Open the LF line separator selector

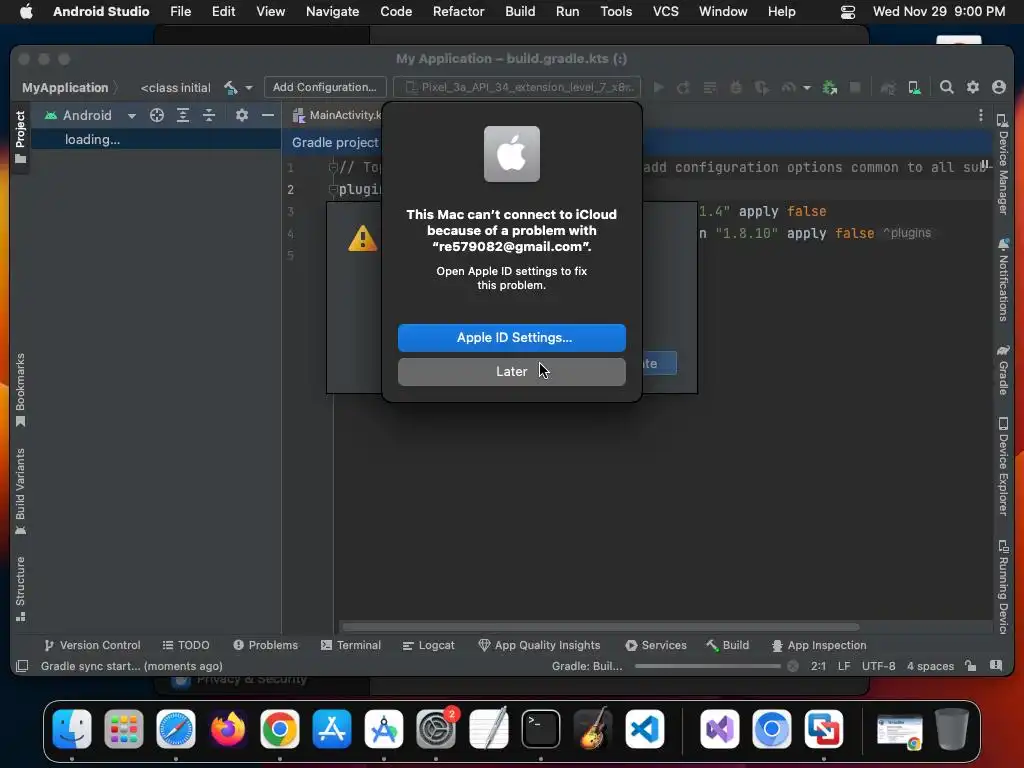click(x=844, y=666)
